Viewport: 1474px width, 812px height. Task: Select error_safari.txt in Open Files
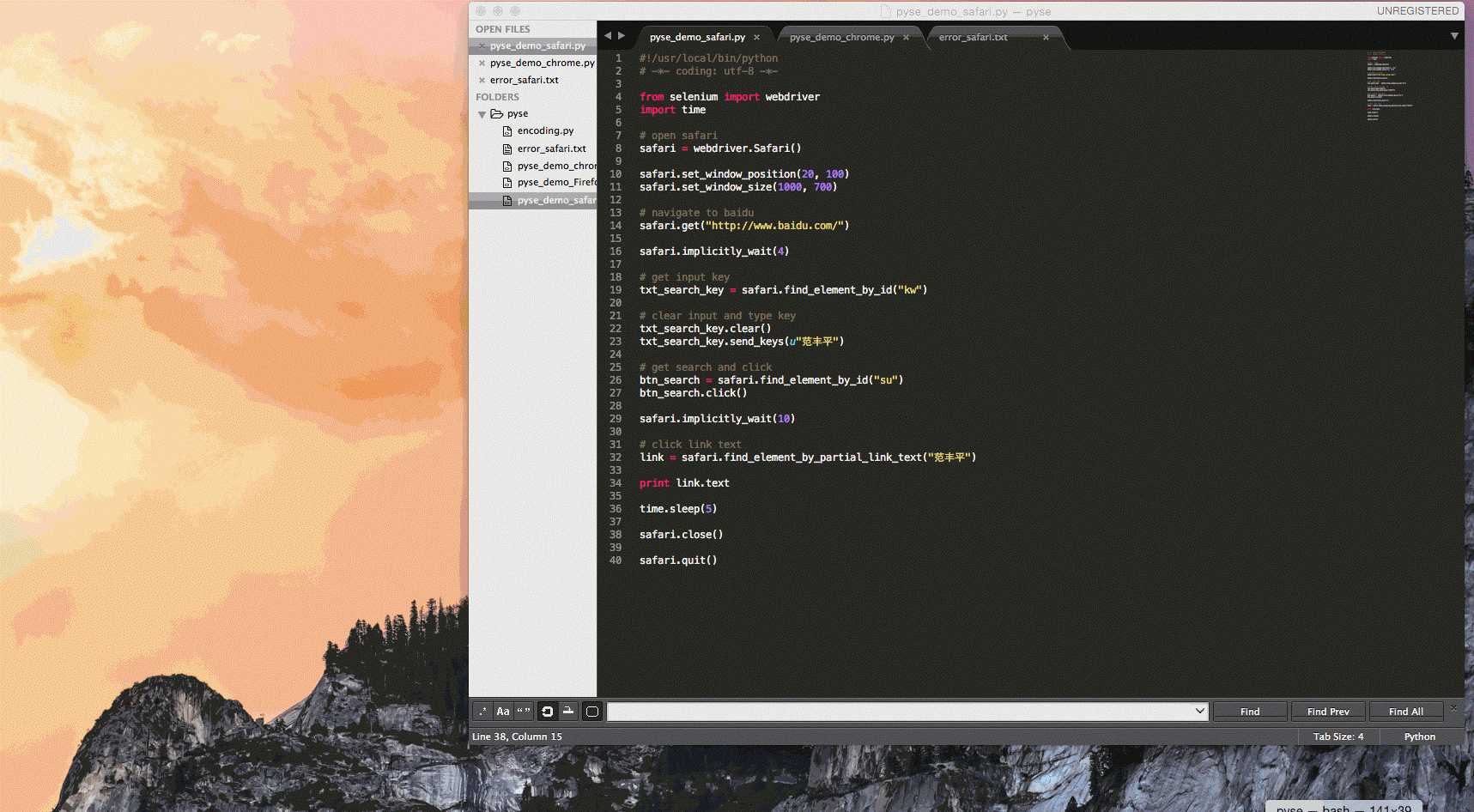coord(525,80)
